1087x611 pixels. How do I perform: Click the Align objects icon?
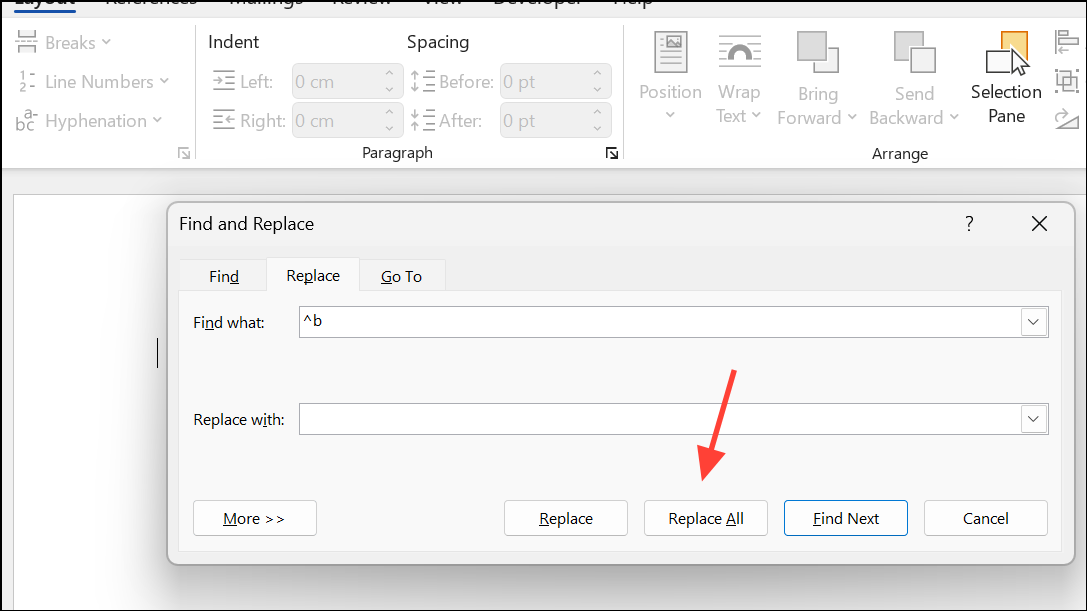pyautogui.click(x=1066, y=42)
